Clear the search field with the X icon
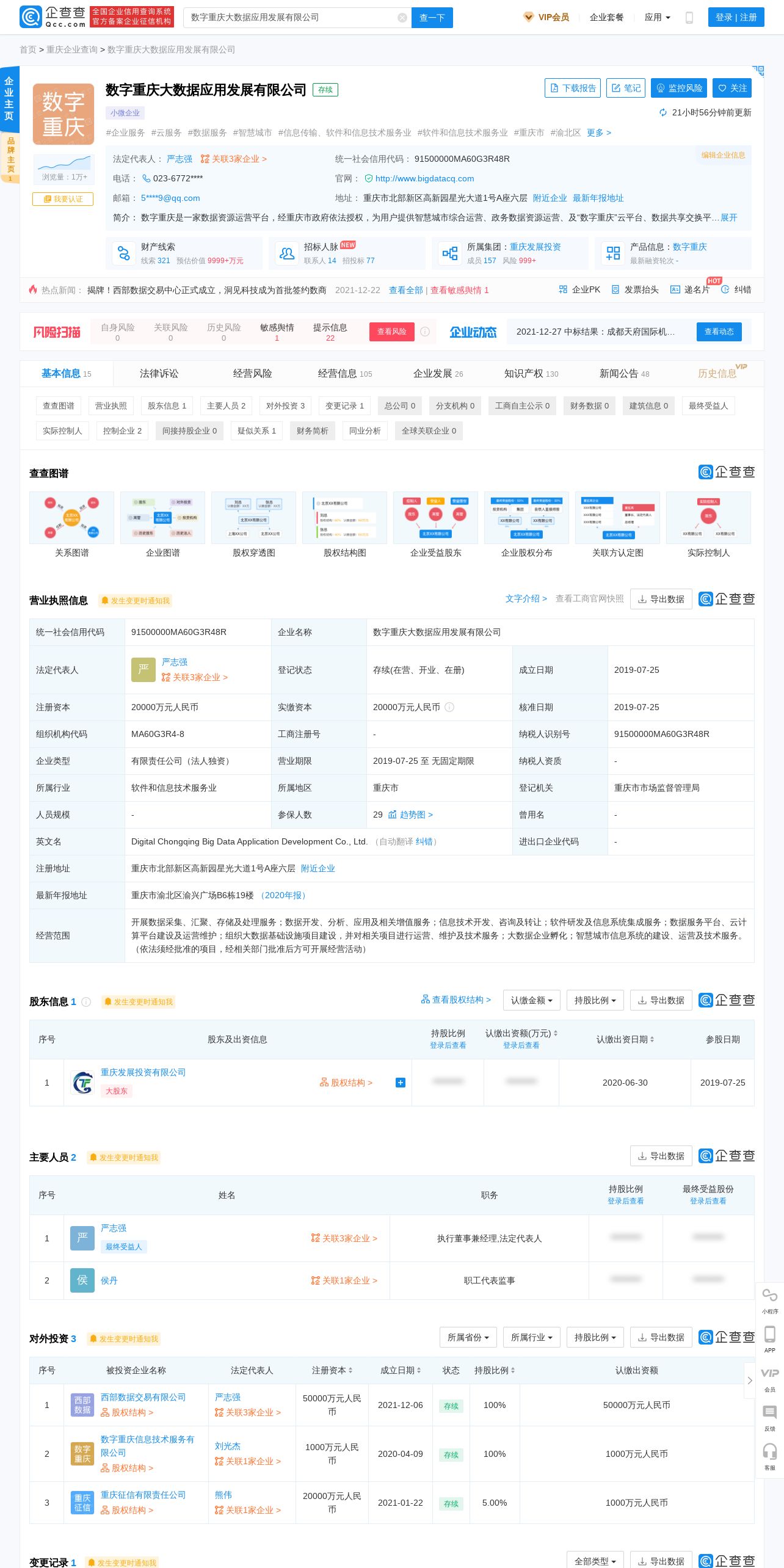Screen dimensions: 784x1568 402,18
